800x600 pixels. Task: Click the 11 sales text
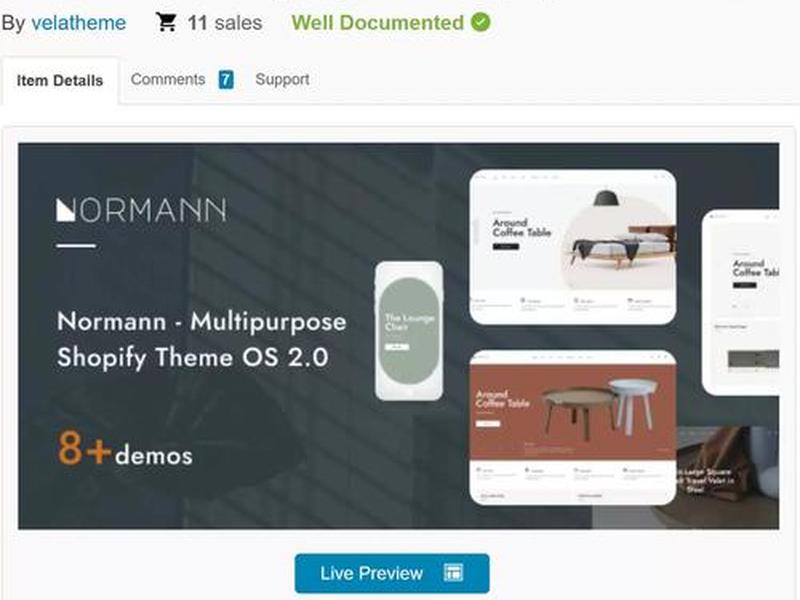click(224, 23)
